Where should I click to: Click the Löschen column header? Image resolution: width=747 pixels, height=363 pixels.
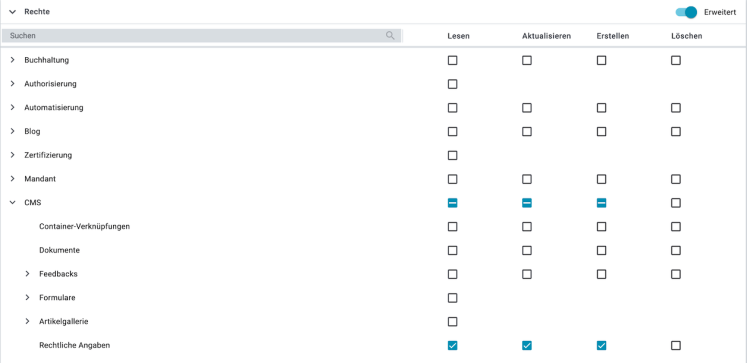coord(686,36)
